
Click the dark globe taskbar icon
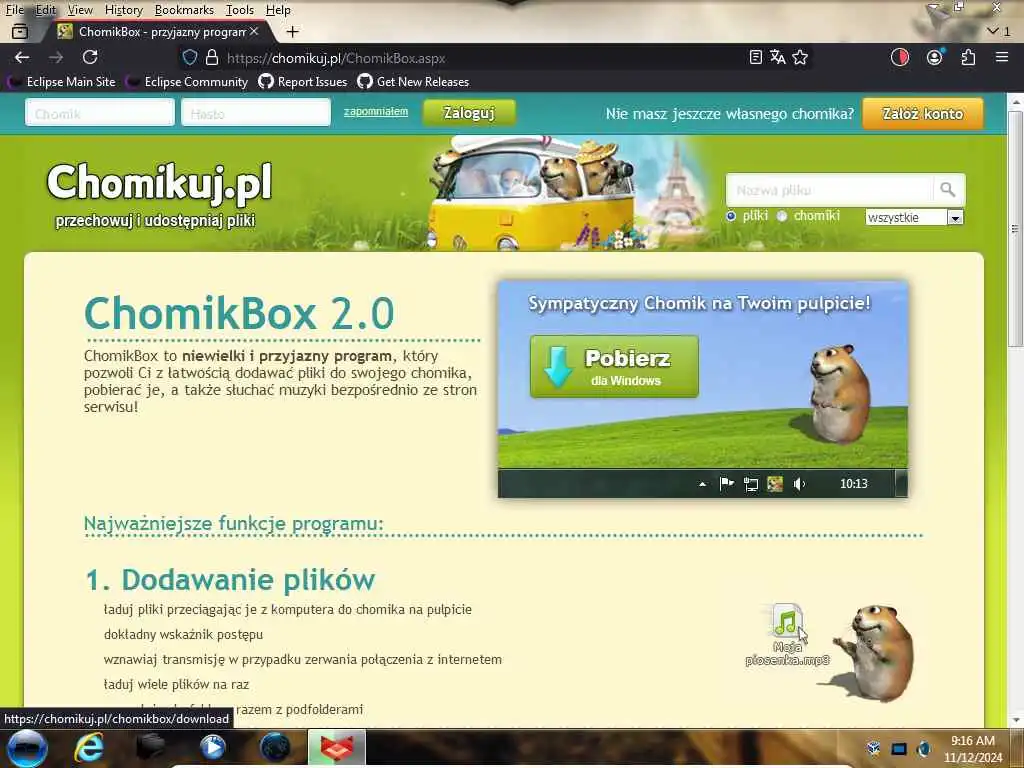274,748
